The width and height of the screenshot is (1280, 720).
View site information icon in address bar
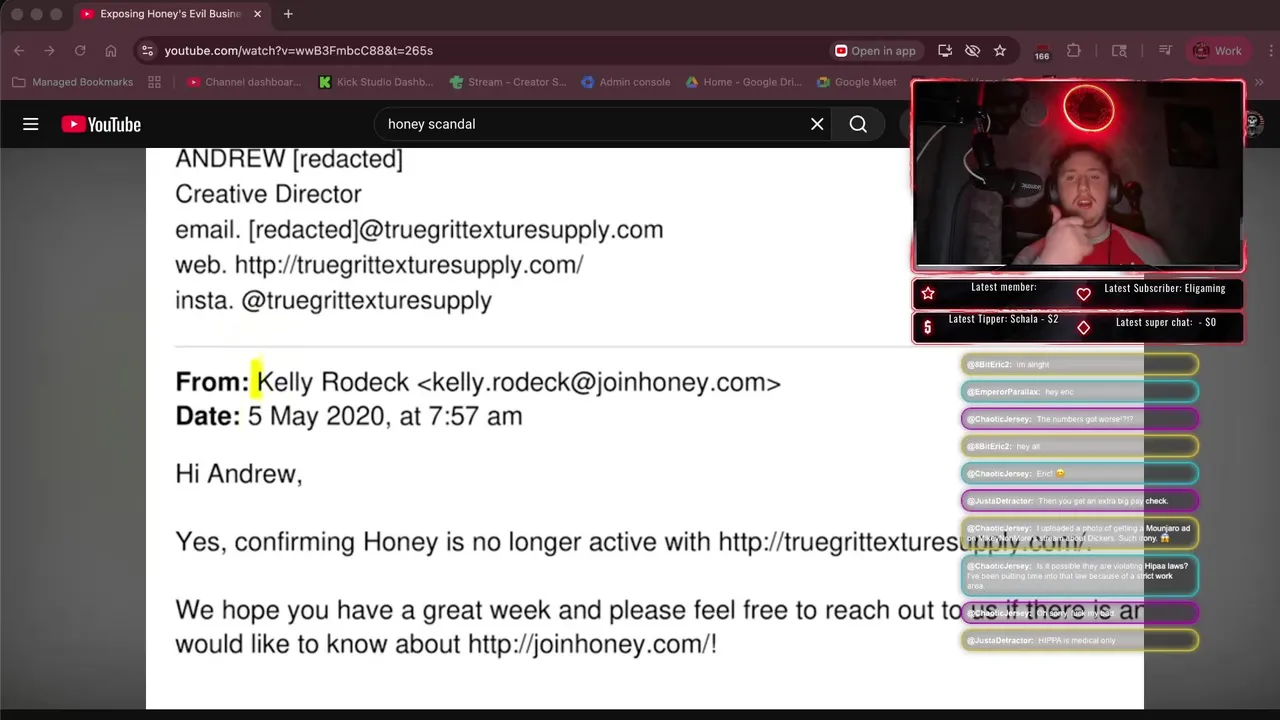(x=147, y=50)
